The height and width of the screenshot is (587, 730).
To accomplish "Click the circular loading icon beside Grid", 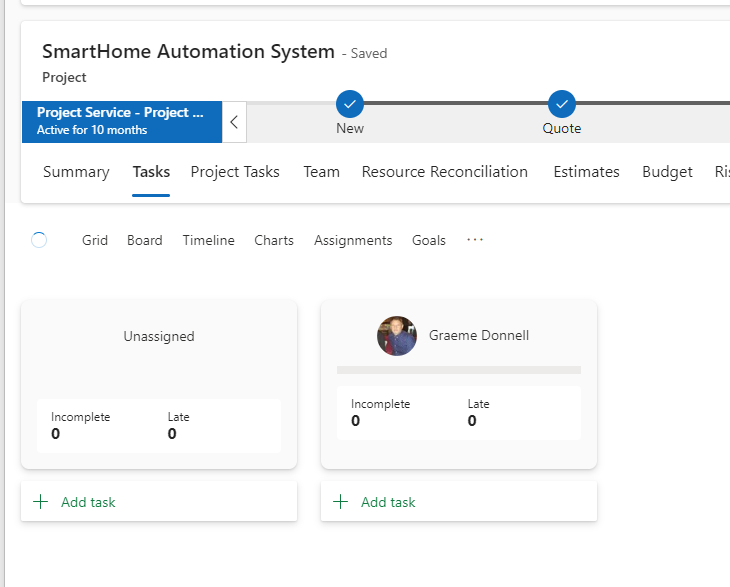I will click(39, 240).
